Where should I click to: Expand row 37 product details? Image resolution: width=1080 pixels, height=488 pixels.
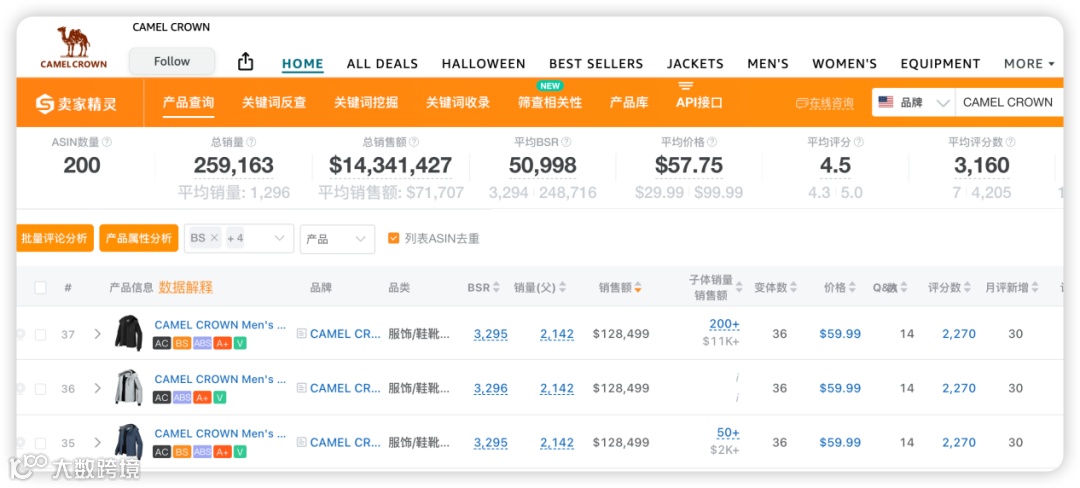tap(97, 334)
